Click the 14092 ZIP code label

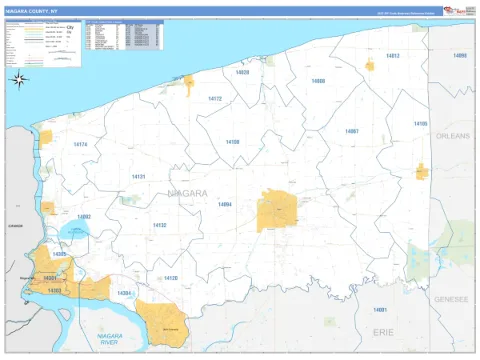(84, 217)
